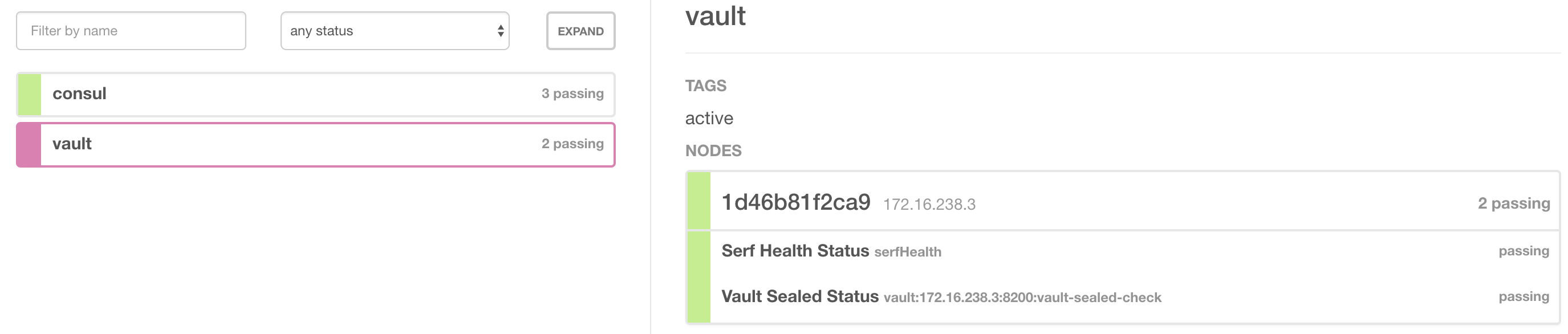This screenshot has height=334, width=1568.
Task: Open the any status dropdown
Action: tap(395, 30)
